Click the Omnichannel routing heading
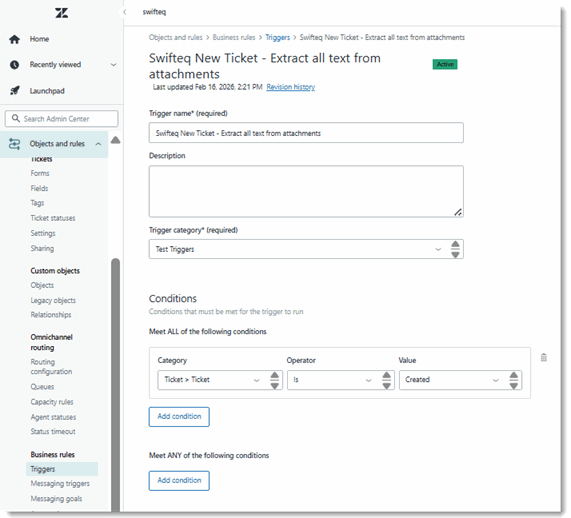This screenshot has height=518, width=571. 51,342
